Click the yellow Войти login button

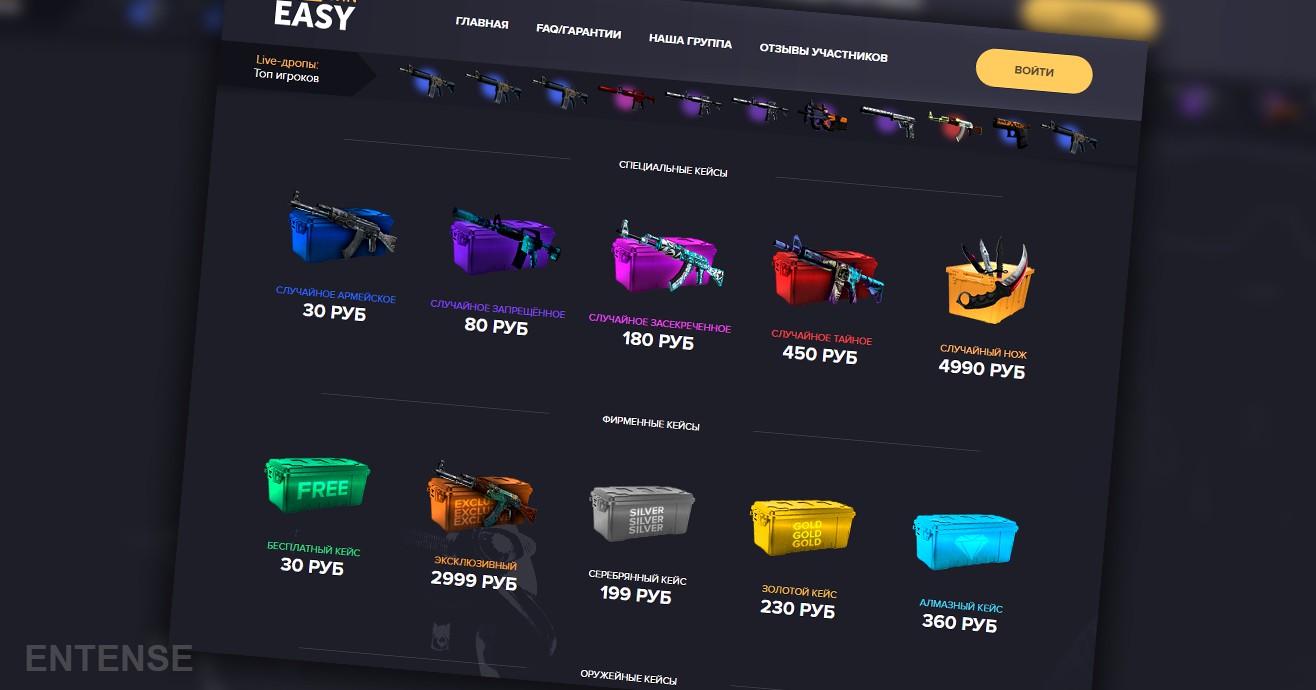click(x=1034, y=71)
